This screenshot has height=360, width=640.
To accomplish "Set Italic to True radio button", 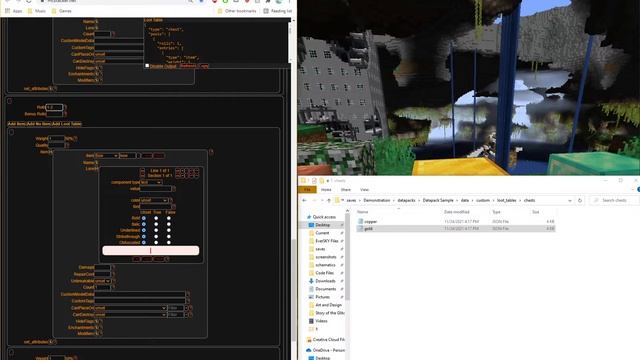I will click(x=156, y=224).
